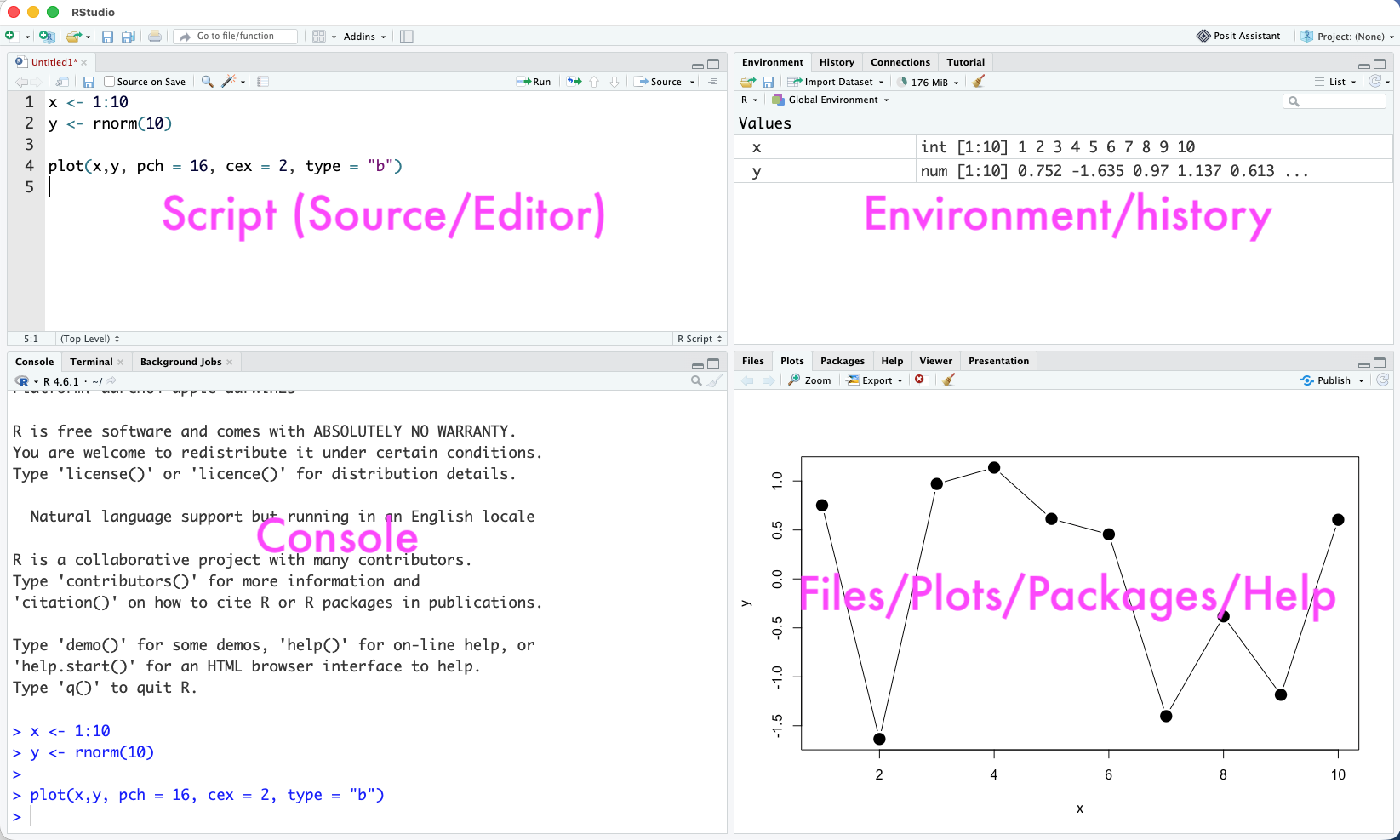Image resolution: width=1400 pixels, height=840 pixels.
Task: Open the Background Jobs tab
Action: [x=180, y=362]
